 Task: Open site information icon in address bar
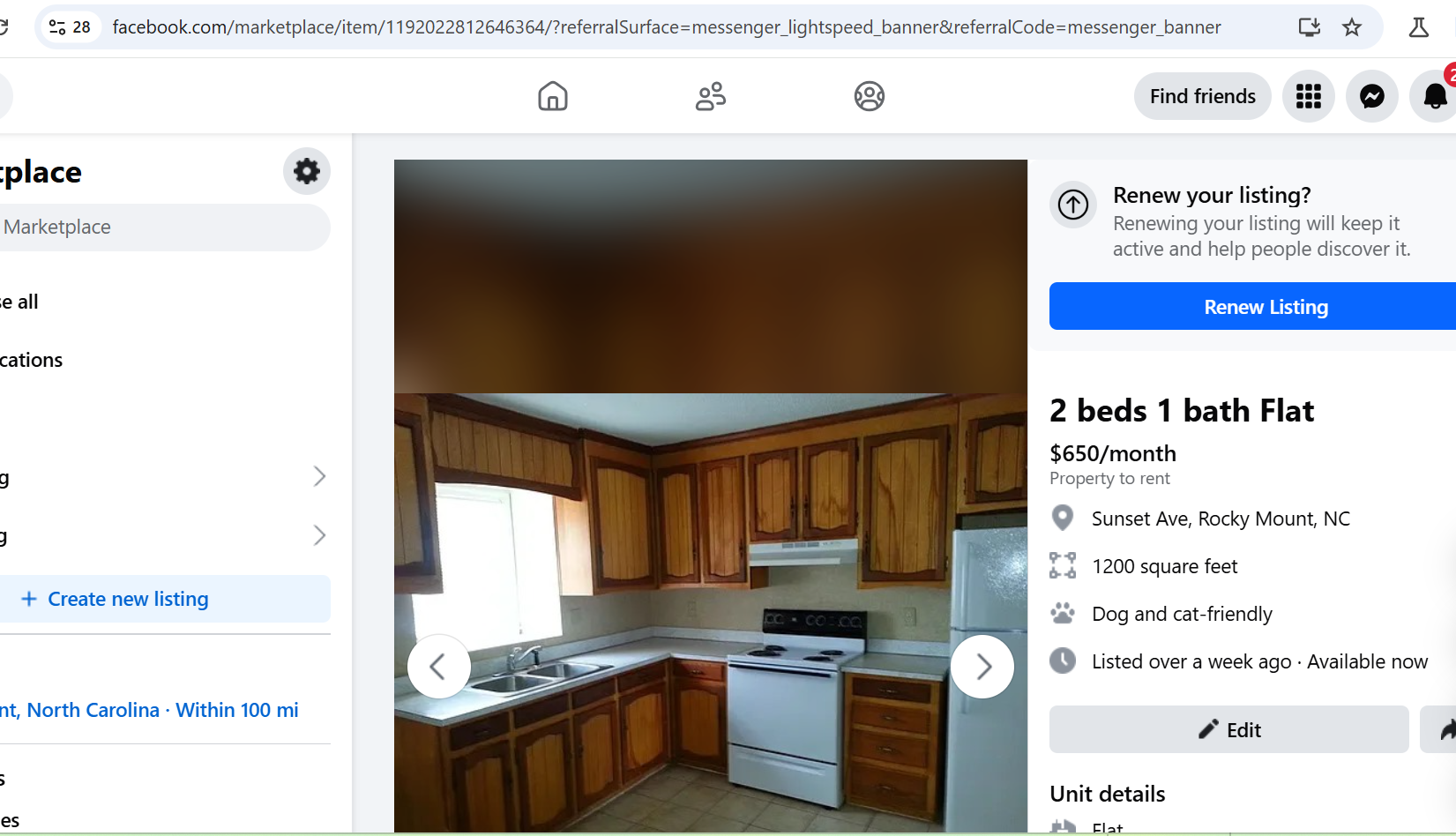70,27
